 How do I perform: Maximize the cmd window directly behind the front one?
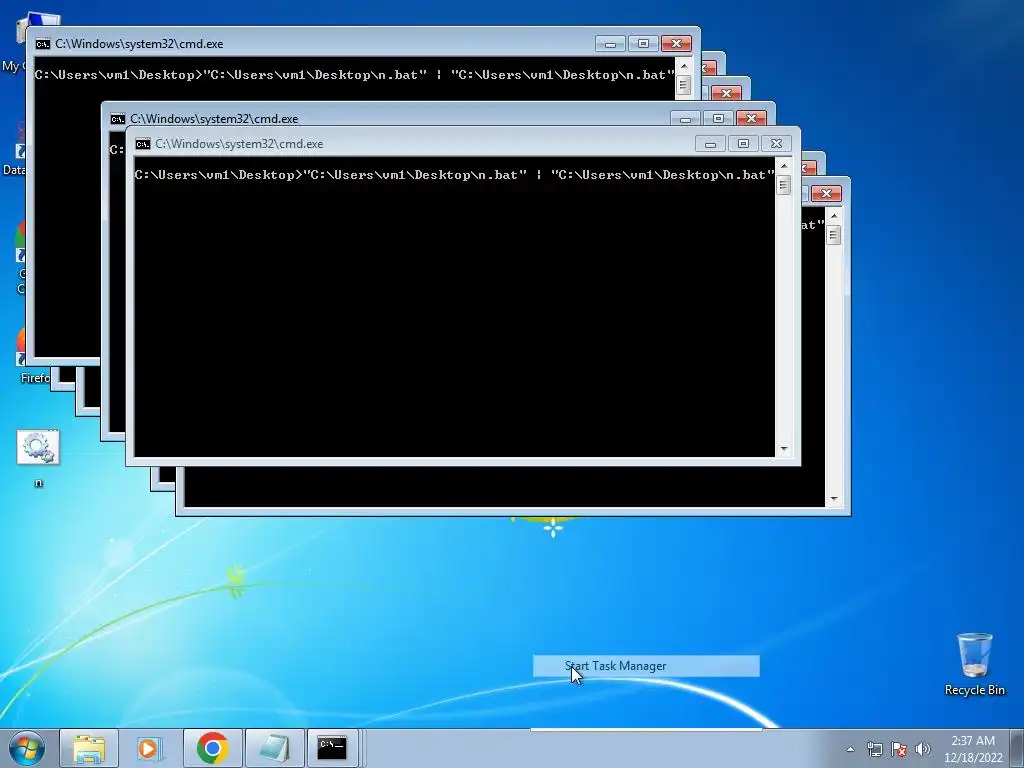click(718, 119)
